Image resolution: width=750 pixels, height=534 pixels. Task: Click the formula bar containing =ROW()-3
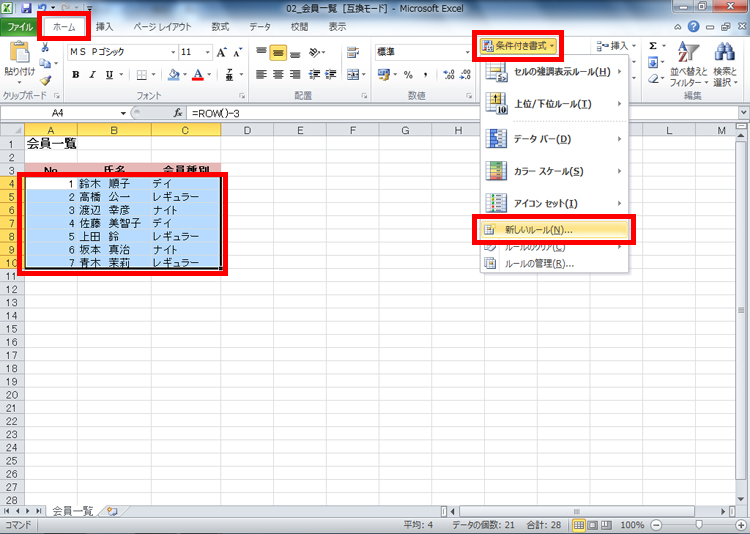point(462,113)
